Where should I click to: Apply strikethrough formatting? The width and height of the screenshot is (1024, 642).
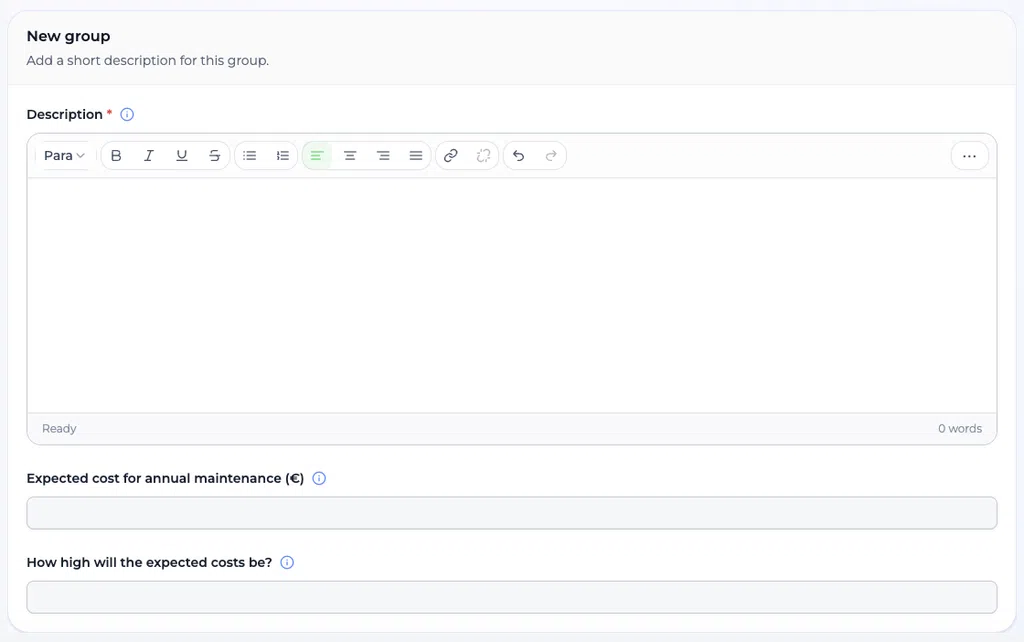(214, 155)
